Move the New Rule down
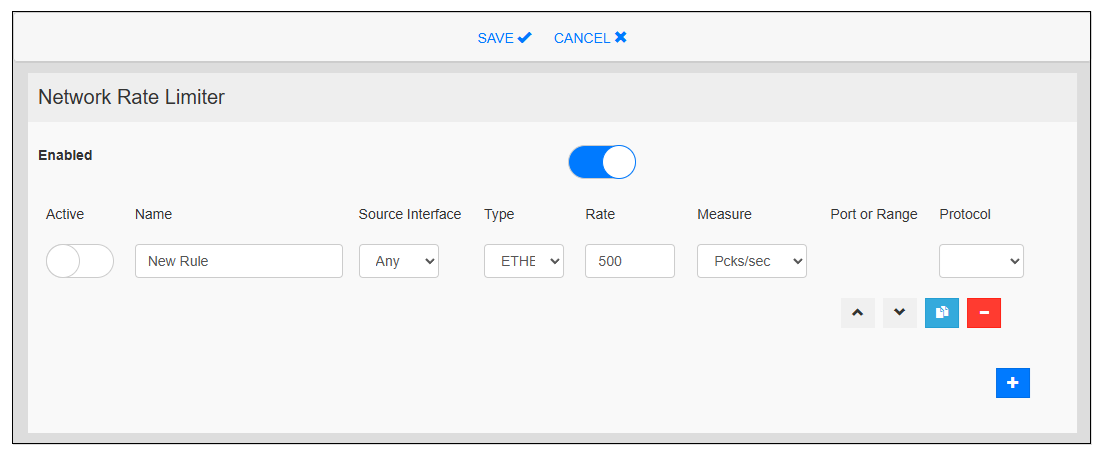 tap(899, 313)
